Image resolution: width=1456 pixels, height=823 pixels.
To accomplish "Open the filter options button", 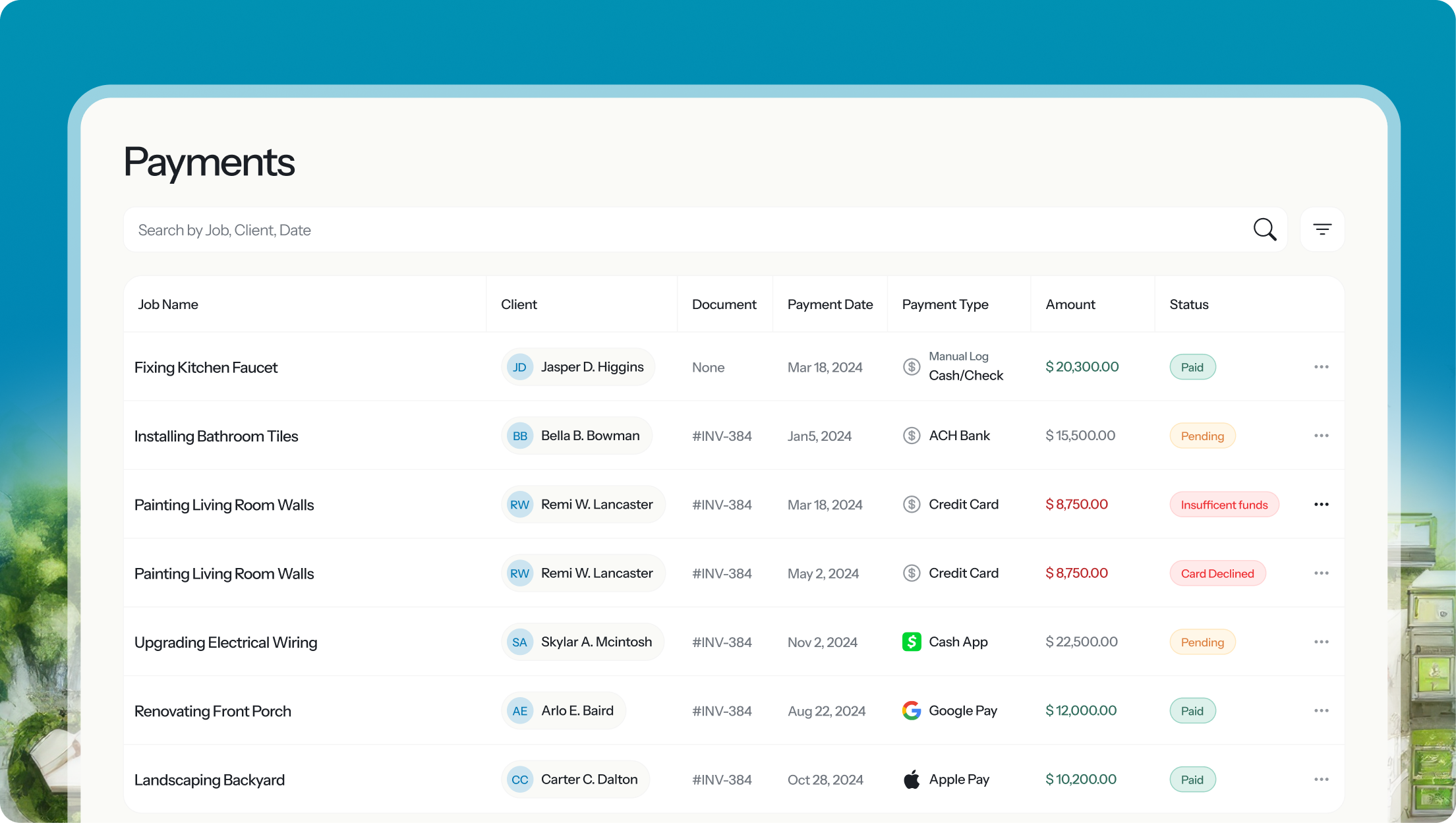I will click(x=1322, y=229).
